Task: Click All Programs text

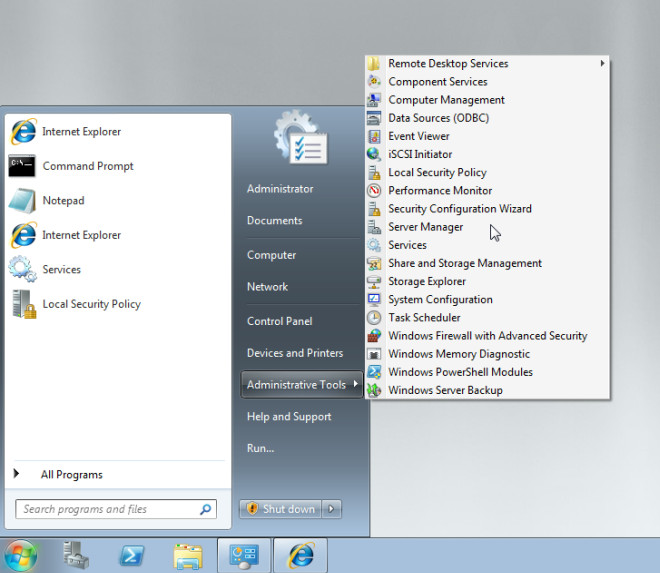Action: (72, 474)
